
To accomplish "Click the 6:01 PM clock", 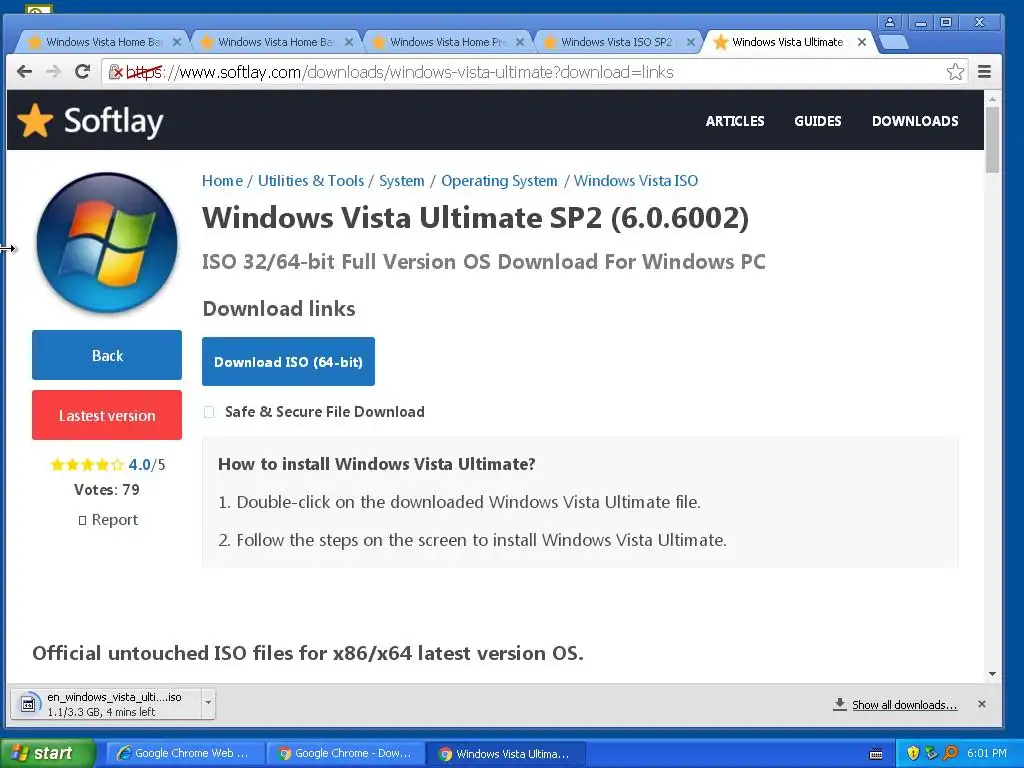I will pyautogui.click(x=987, y=753).
